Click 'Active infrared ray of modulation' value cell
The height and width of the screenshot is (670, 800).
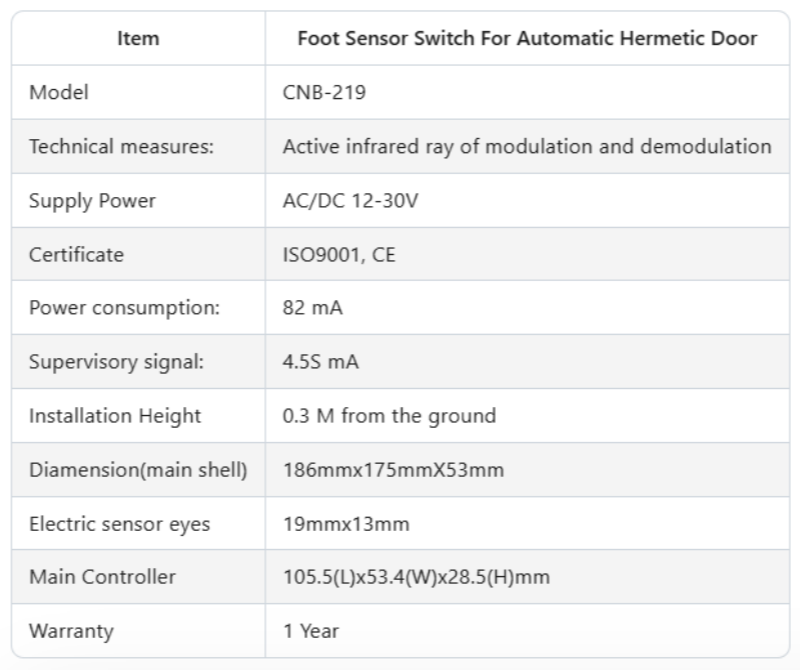pyautogui.click(x=527, y=147)
